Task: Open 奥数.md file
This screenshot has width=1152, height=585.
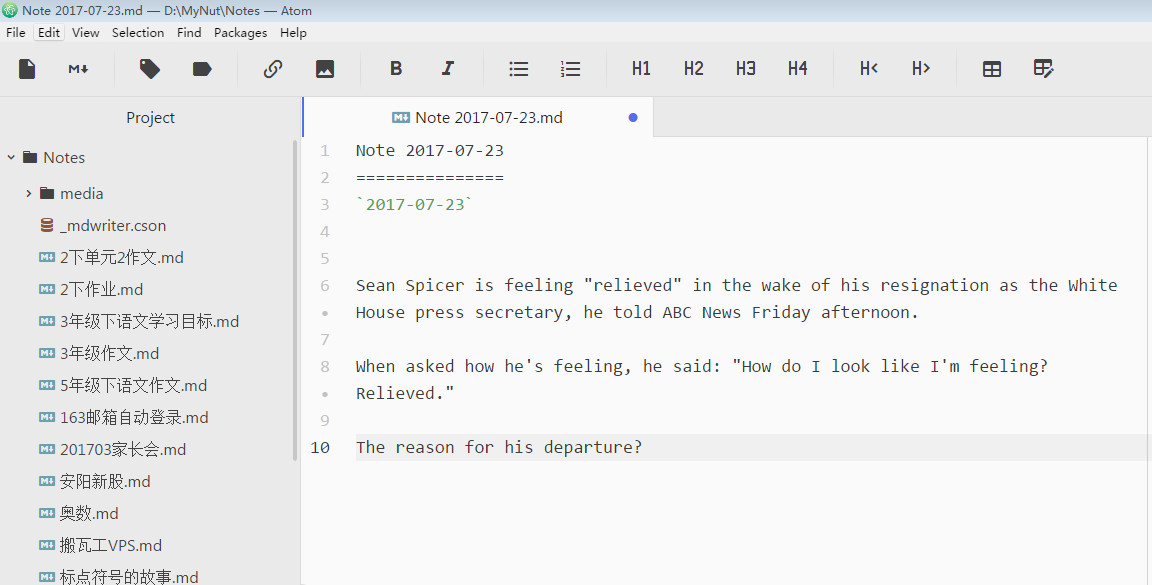Action: [x=89, y=513]
